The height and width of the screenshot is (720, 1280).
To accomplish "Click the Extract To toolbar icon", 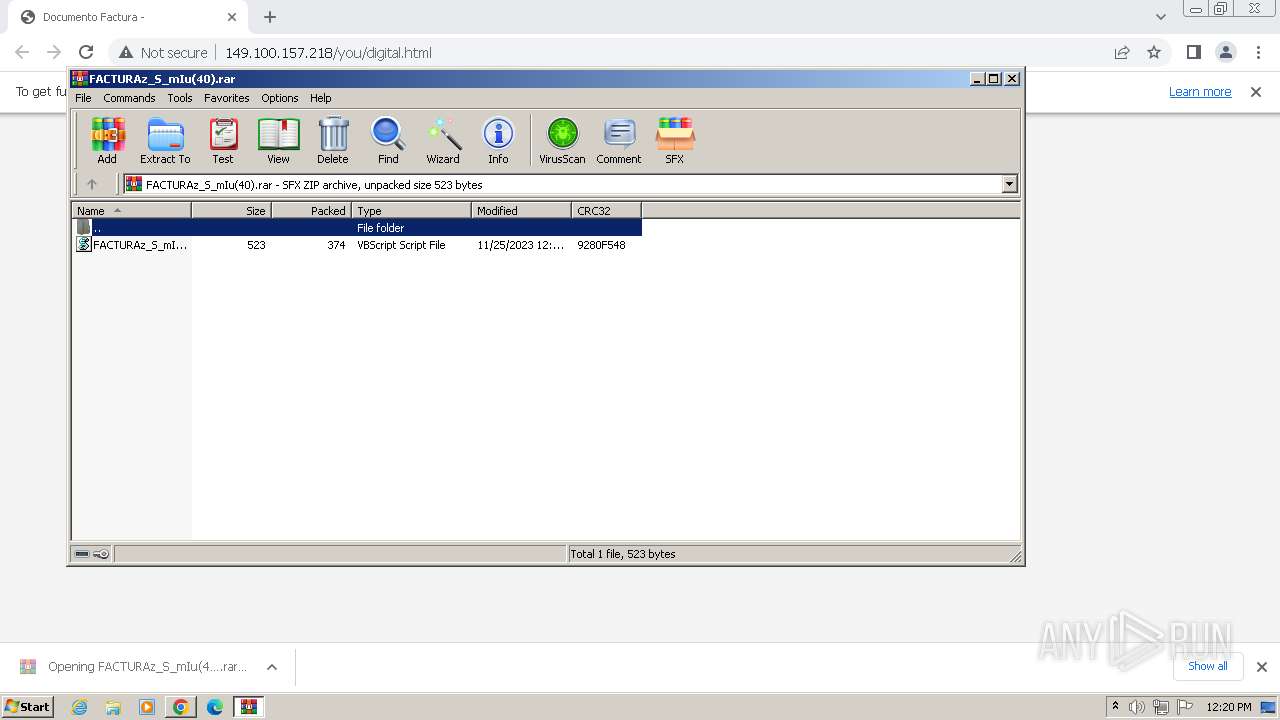I will point(165,140).
